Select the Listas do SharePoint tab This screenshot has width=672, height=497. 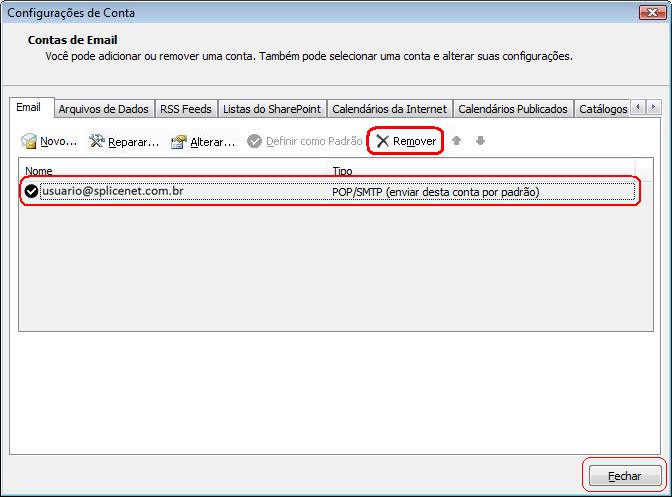(271, 109)
